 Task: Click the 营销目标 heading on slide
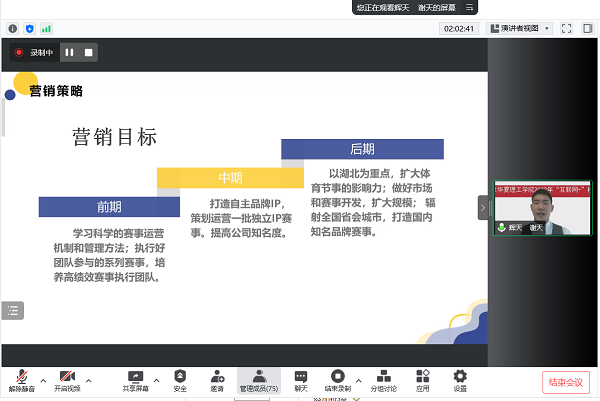pos(115,137)
